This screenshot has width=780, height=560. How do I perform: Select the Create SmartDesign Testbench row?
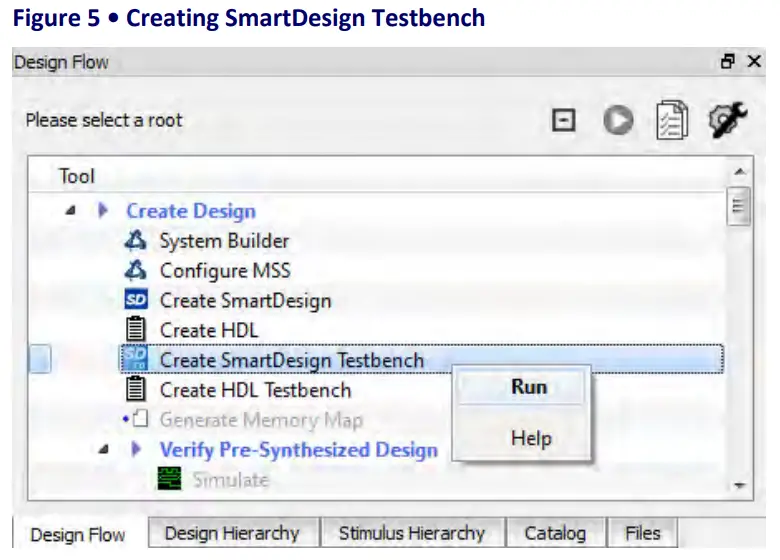click(421, 359)
